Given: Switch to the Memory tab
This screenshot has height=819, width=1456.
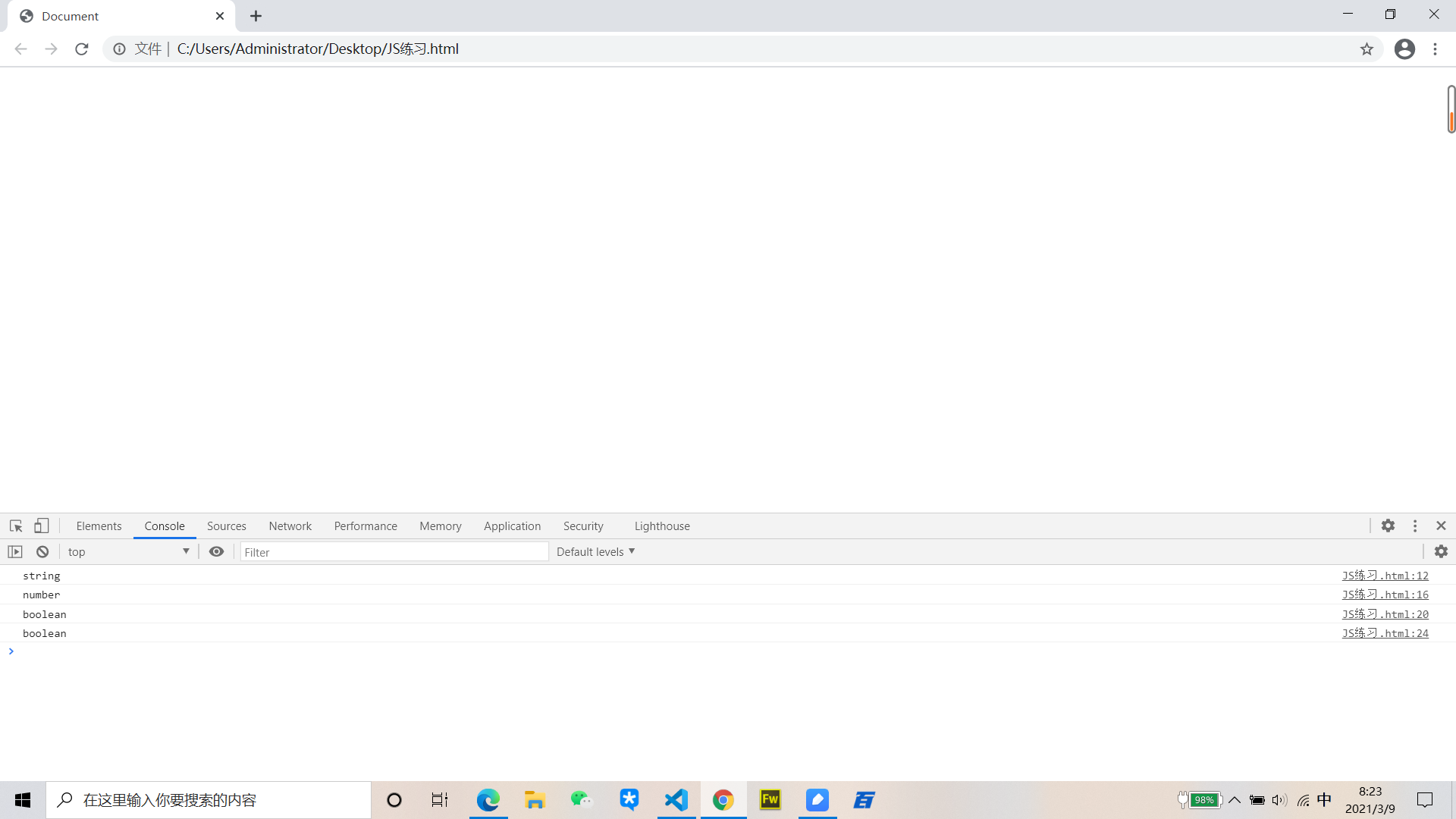Looking at the screenshot, I should tap(441, 526).
